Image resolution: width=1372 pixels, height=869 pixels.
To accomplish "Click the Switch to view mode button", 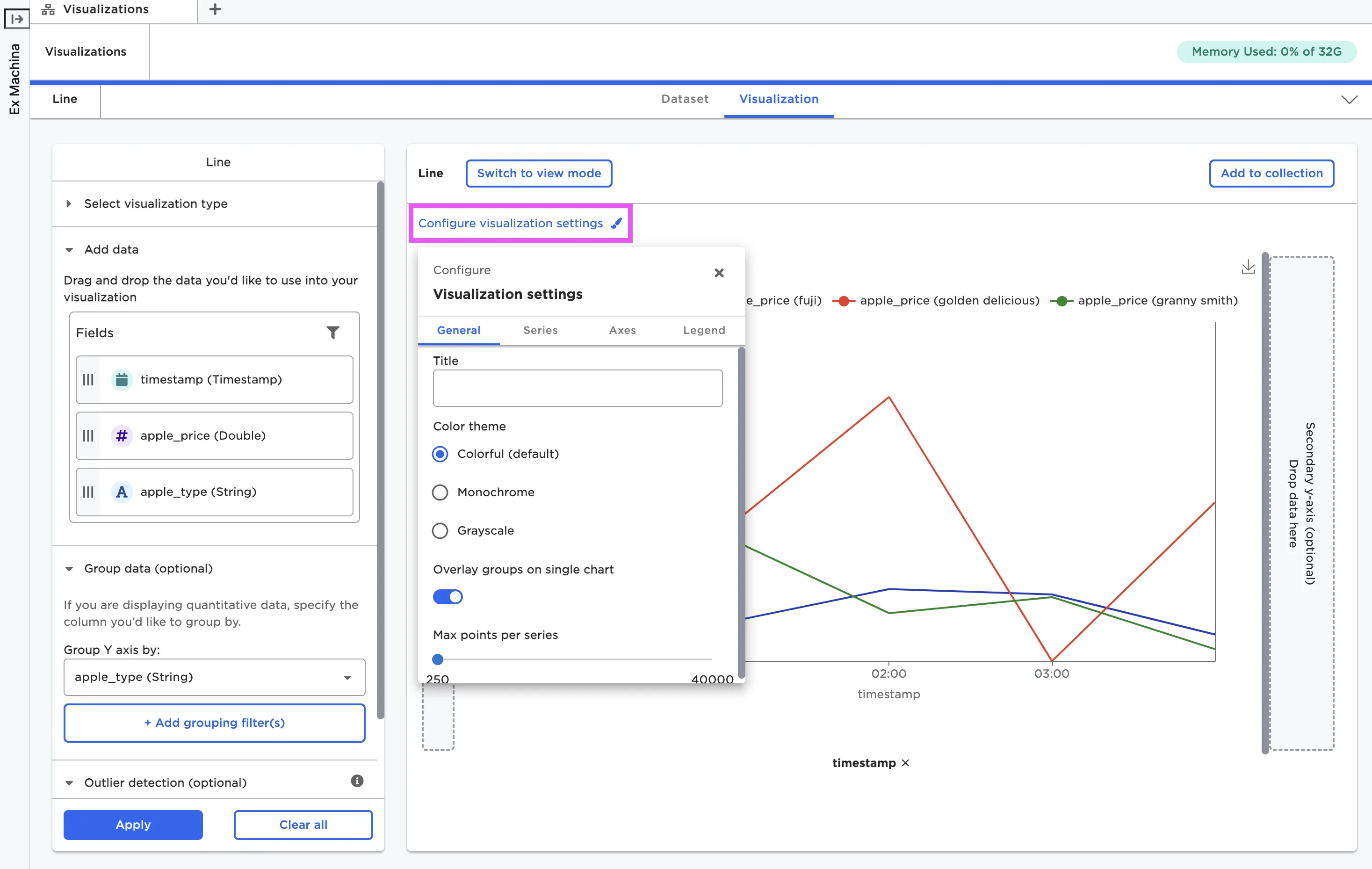I will pyautogui.click(x=538, y=173).
